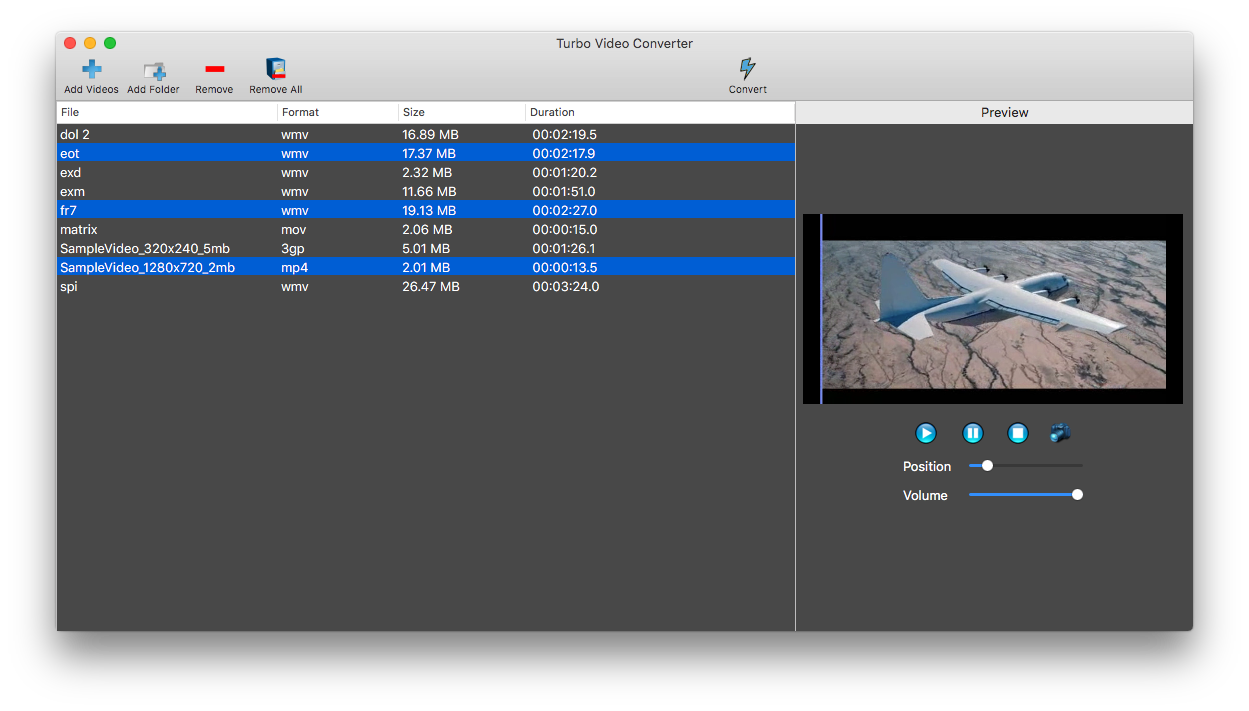Screen dimensions: 1249x711
Task: Click the '19.13 MB' size value
Action: [x=429, y=210]
